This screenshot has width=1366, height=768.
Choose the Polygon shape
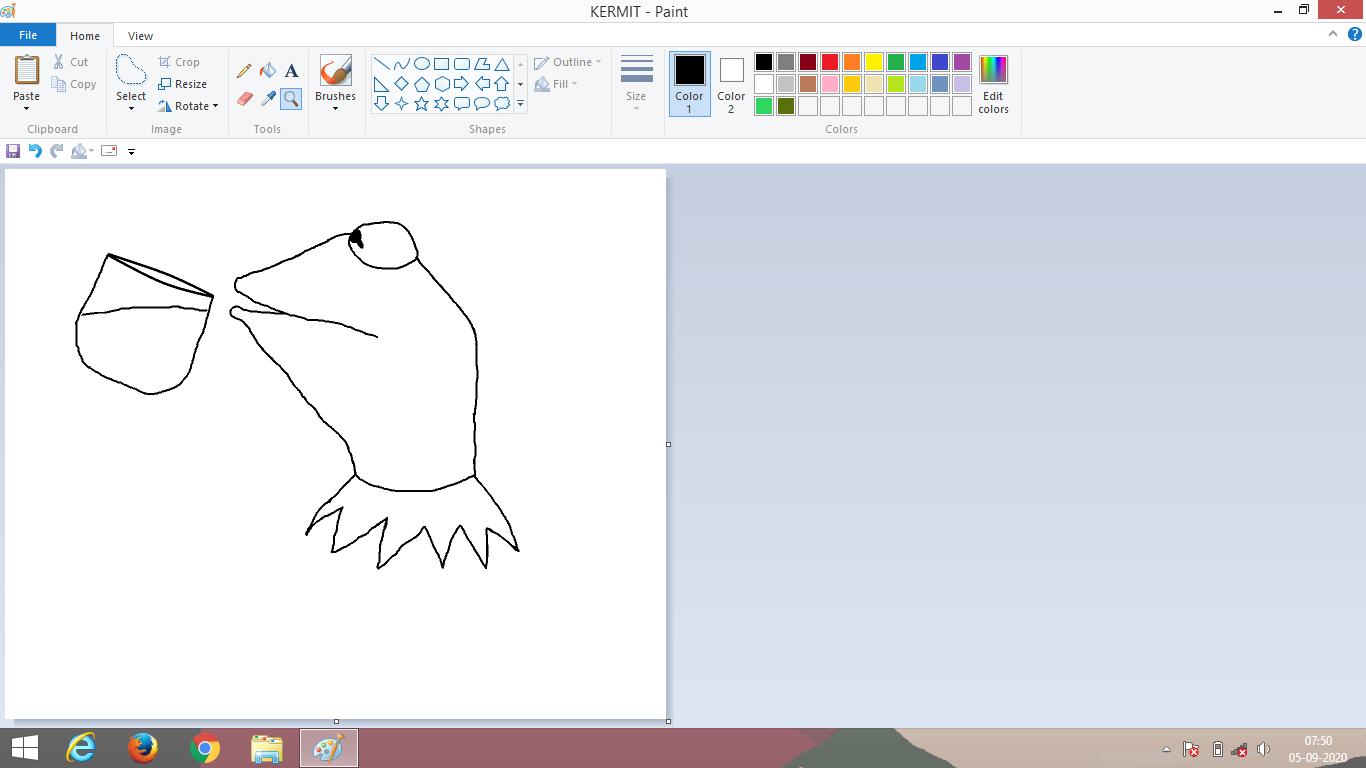(x=481, y=63)
